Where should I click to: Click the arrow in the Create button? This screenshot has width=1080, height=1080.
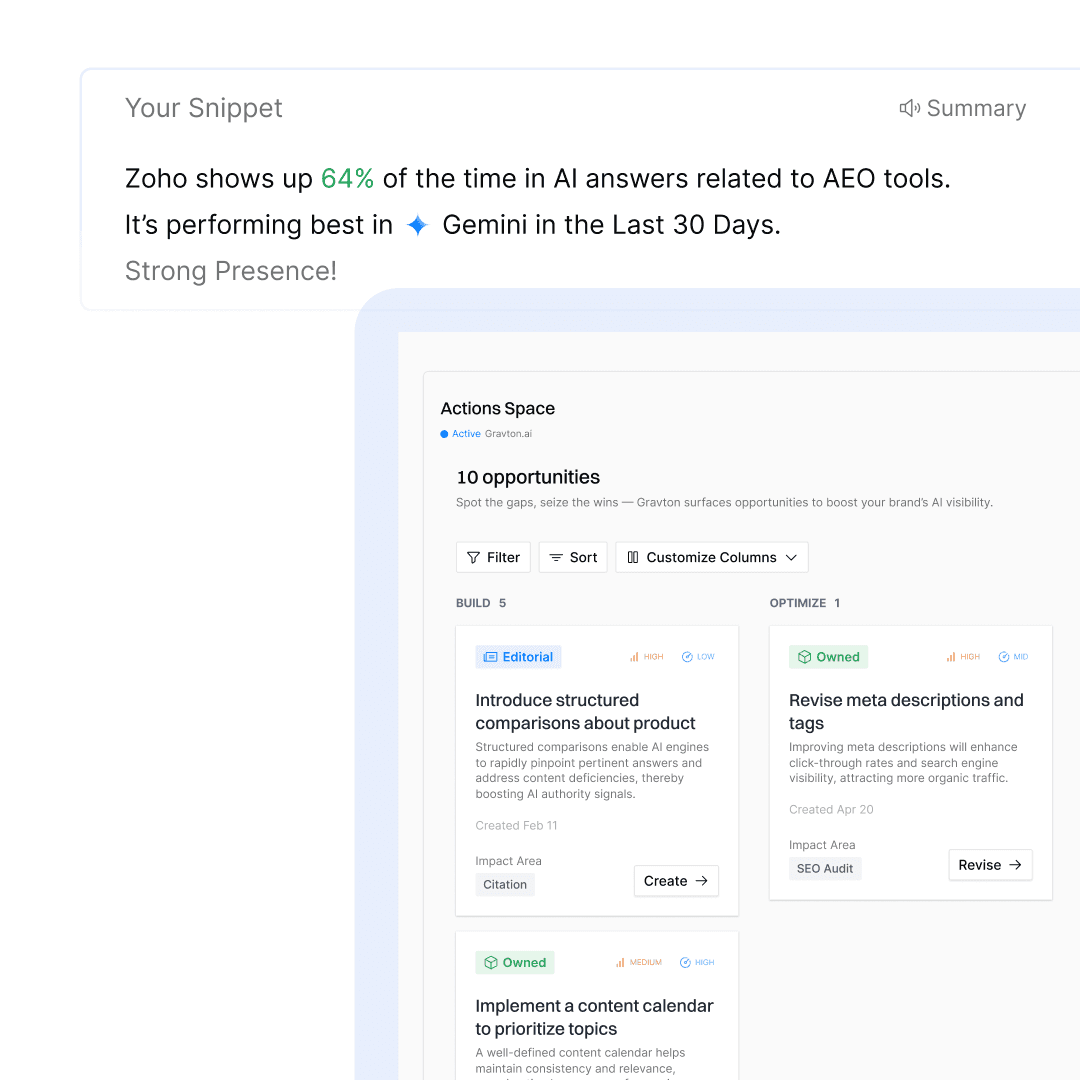(x=701, y=881)
